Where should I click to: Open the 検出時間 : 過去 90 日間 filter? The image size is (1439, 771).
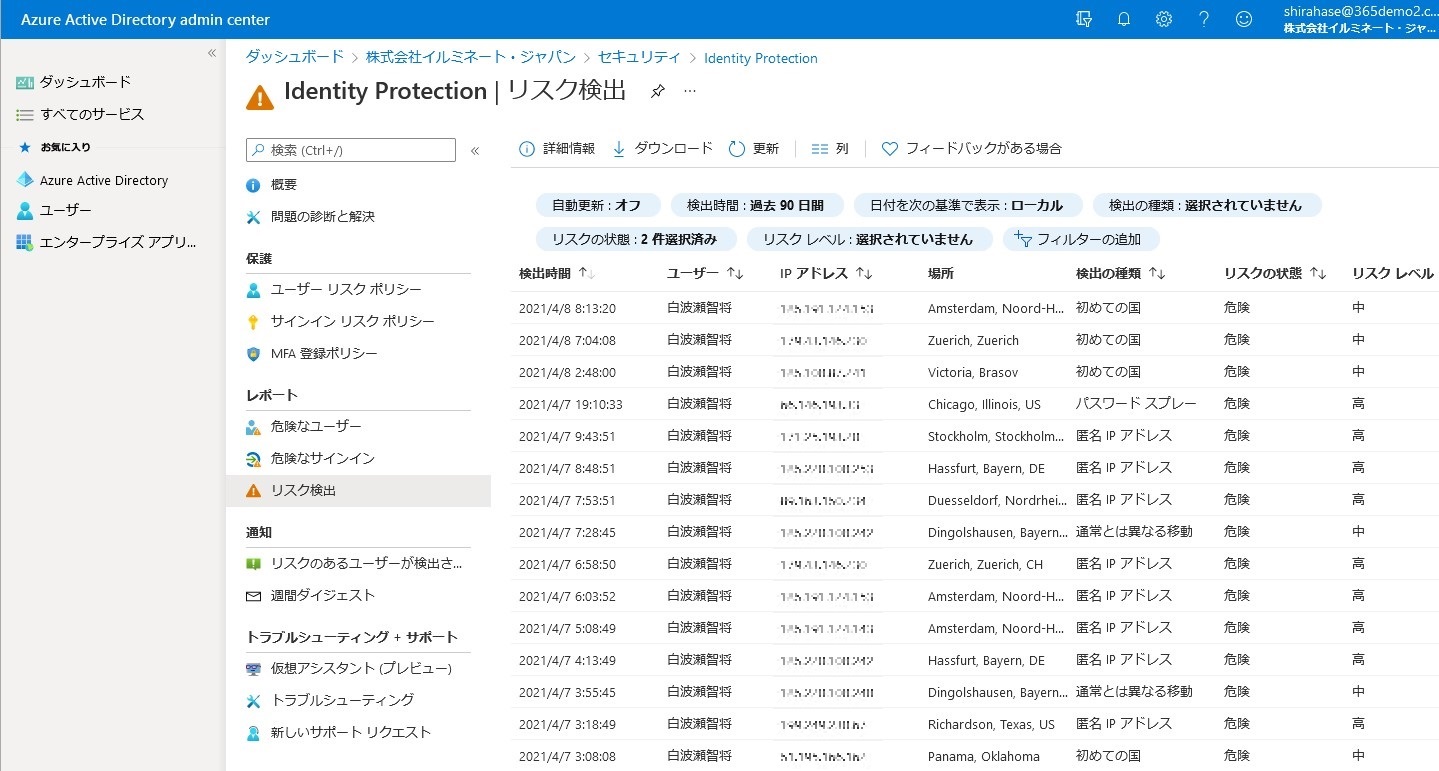[756, 205]
